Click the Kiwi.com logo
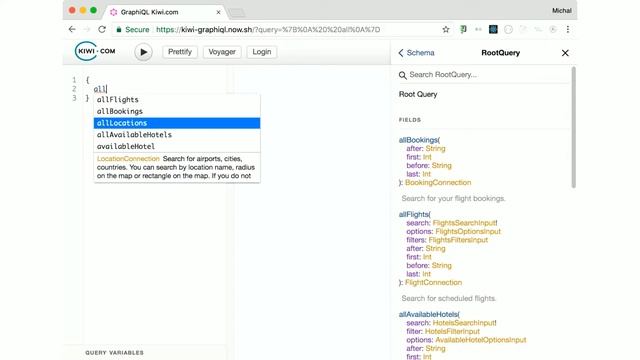This screenshot has width=640, height=360. pyautogui.click(x=95, y=51)
